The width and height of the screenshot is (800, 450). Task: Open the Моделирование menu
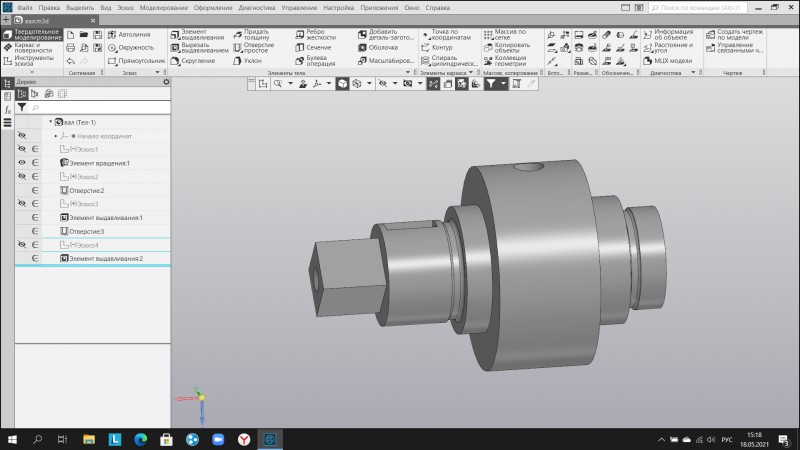(163, 8)
